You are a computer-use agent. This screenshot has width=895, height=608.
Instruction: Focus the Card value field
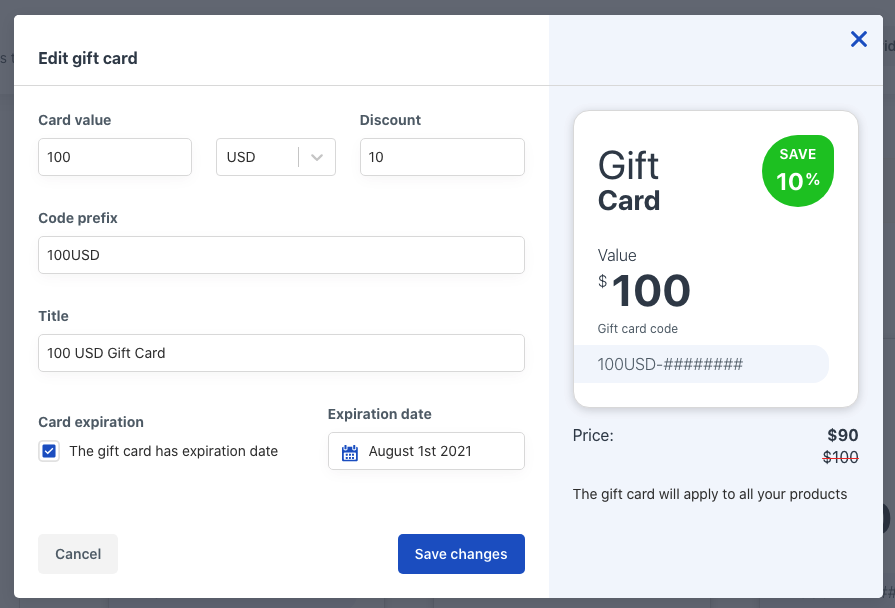tap(115, 157)
